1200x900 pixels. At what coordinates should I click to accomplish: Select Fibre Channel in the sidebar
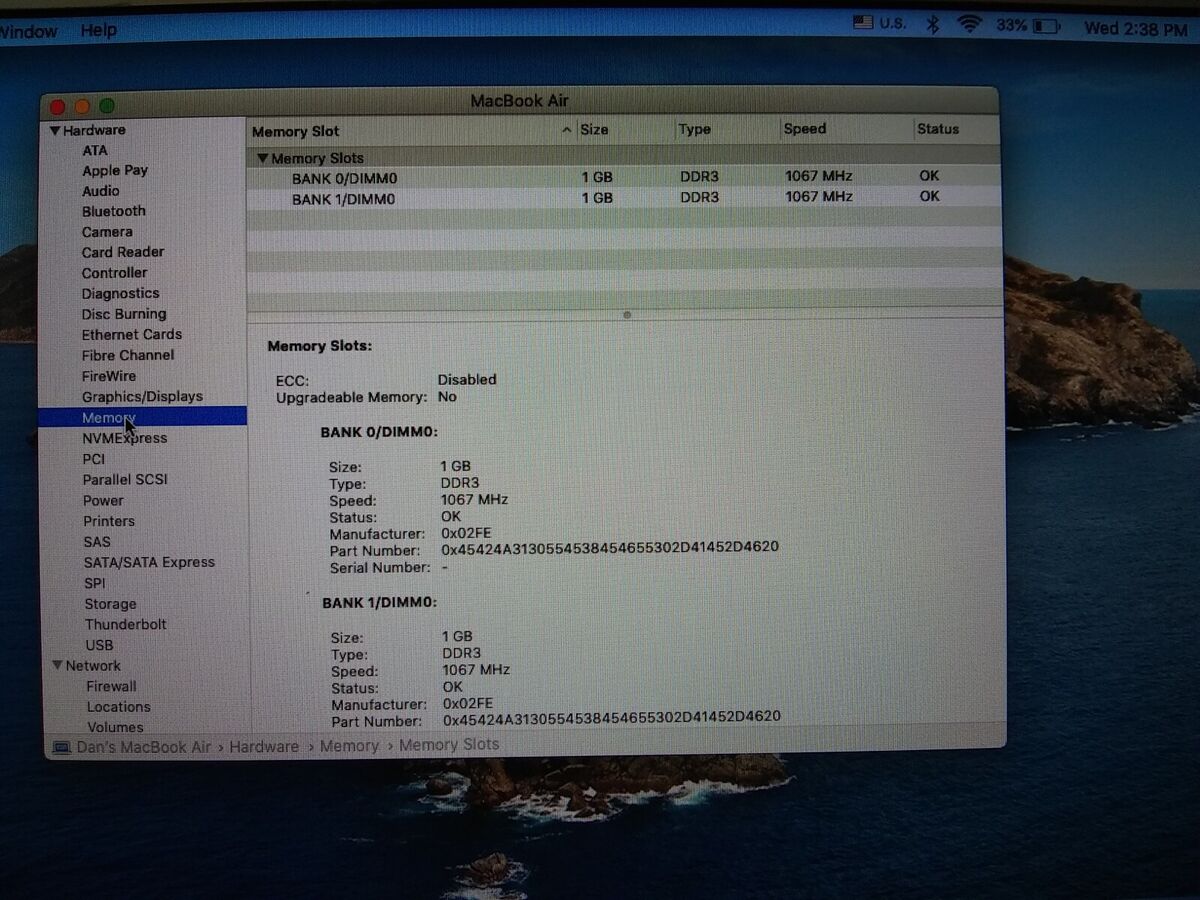[128, 355]
